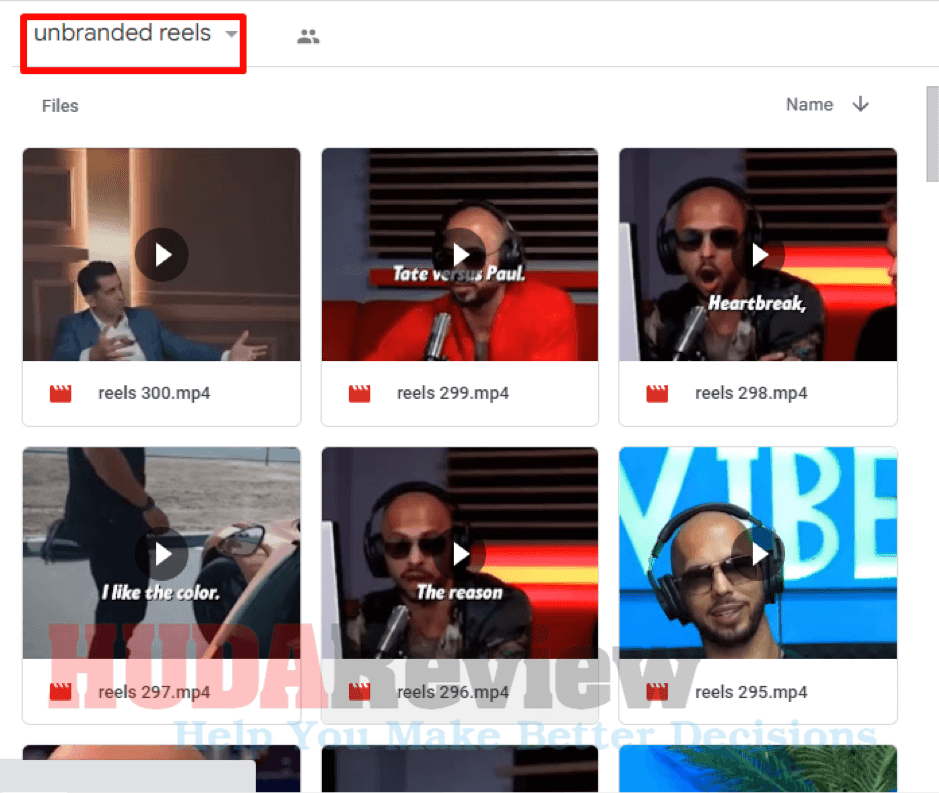Click the Files section heading

[x=60, y=106]
